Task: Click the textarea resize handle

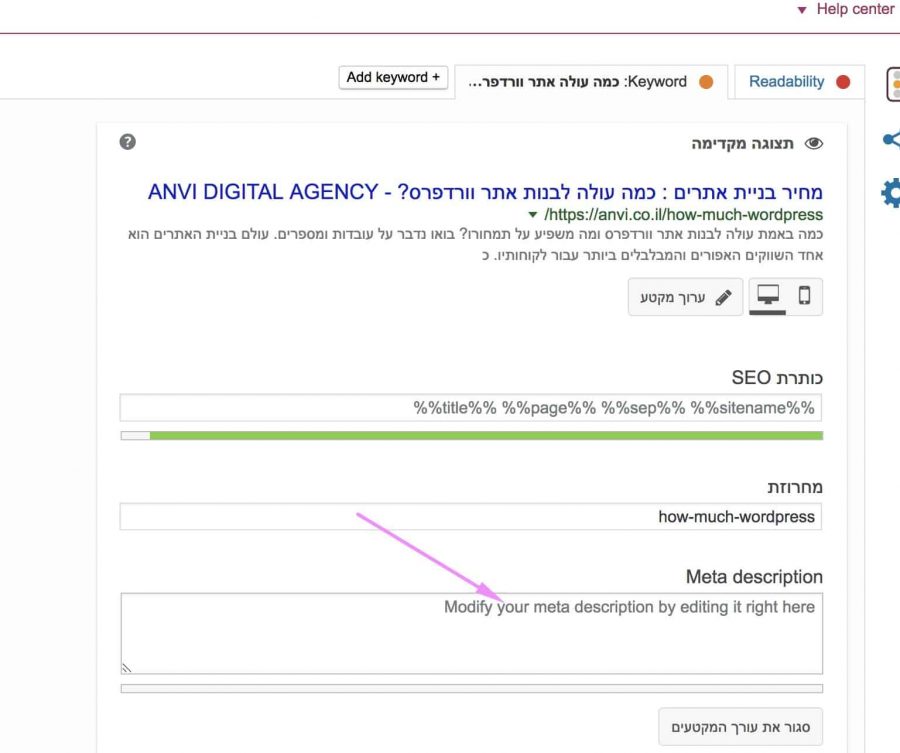Action: tap(127, 668)
